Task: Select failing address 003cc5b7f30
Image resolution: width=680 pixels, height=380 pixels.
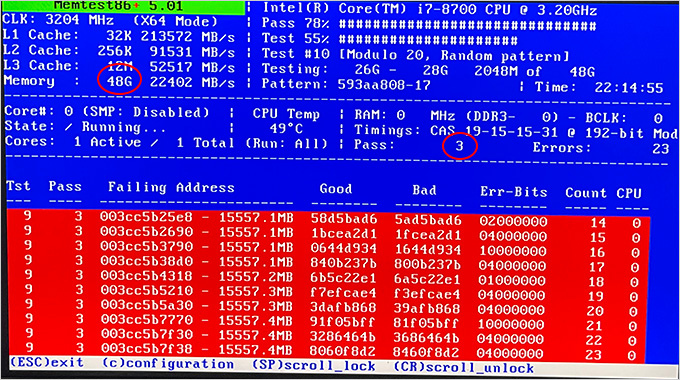Action: coord(146,334)
